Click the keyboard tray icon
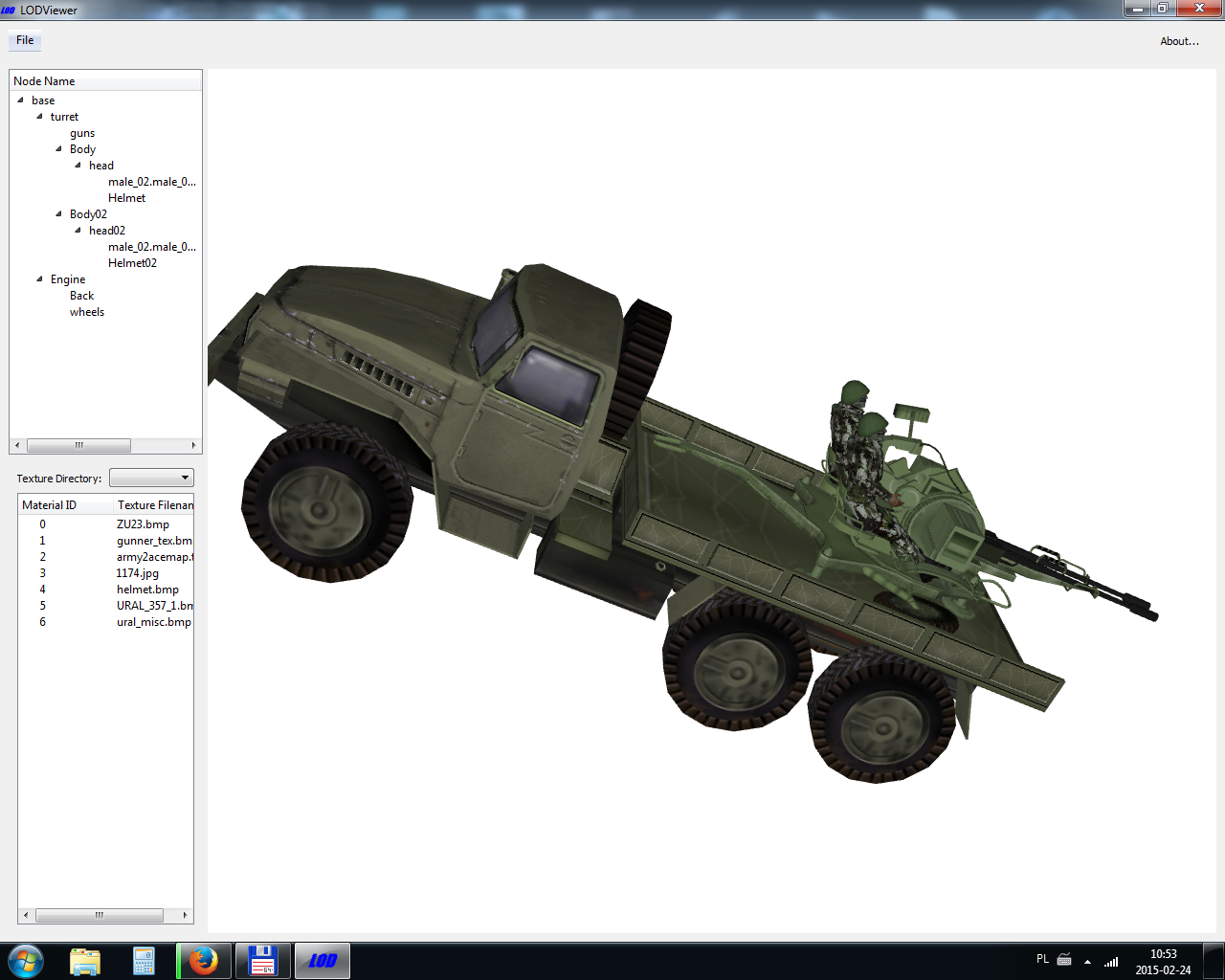Viewport: 1225px width, 980px height. (x=1064, y=960)
